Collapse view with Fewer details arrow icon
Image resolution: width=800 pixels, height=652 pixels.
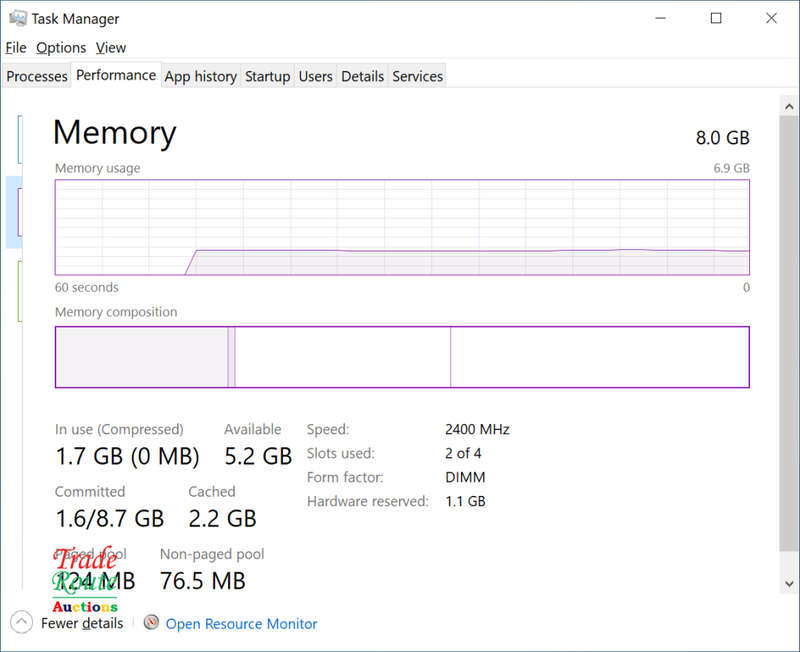coord(21,622)
